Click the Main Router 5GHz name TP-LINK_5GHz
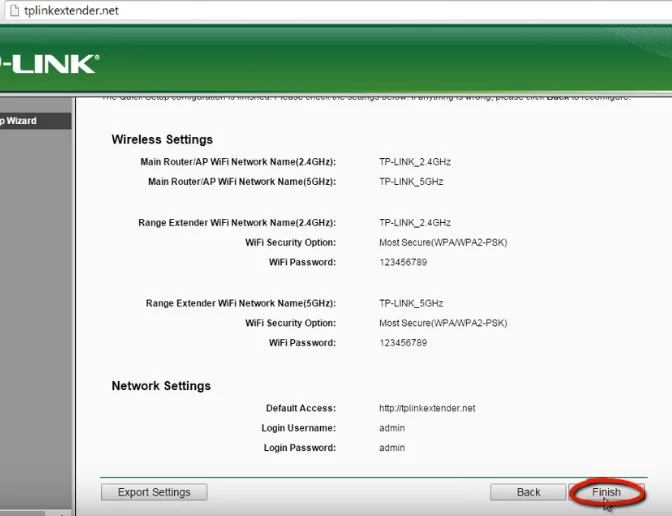672x516 pixels. point(410,182)
